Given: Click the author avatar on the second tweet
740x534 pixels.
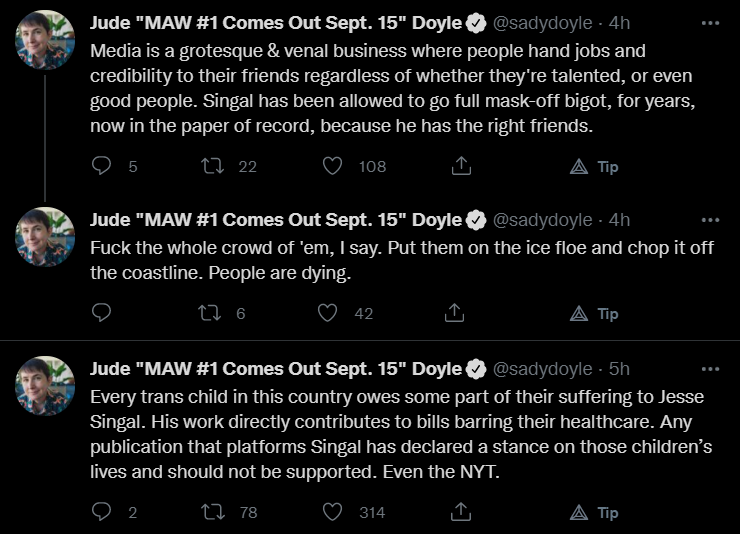Looking at the screenshot, I should point(46,237).
